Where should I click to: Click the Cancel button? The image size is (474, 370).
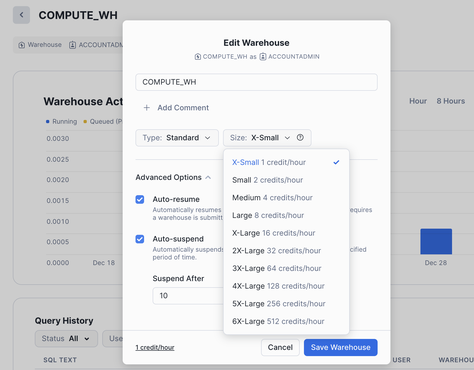point(280,347)
